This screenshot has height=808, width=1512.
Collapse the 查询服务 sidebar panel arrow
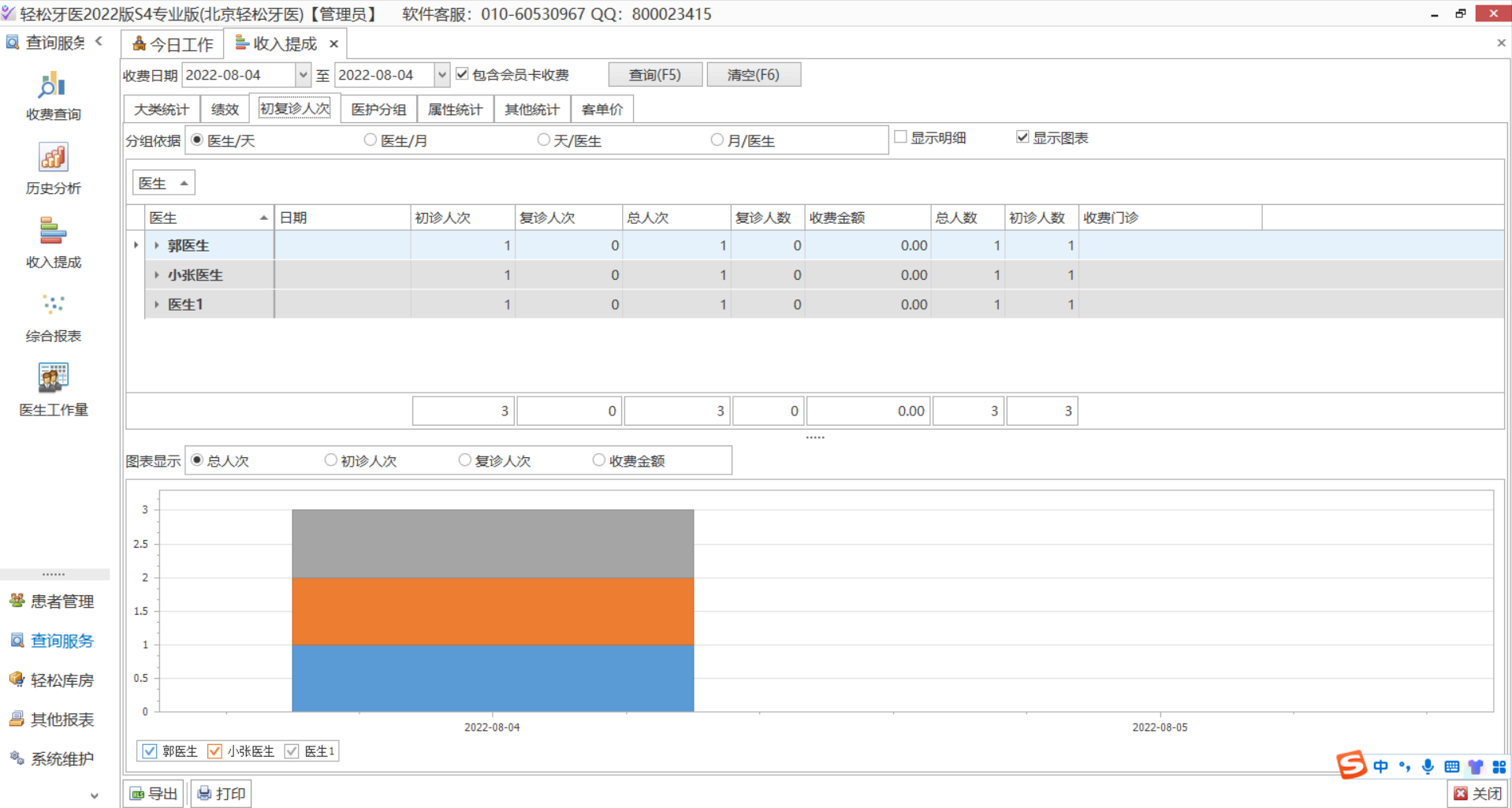pyautogui.click(x=99, y=42)
